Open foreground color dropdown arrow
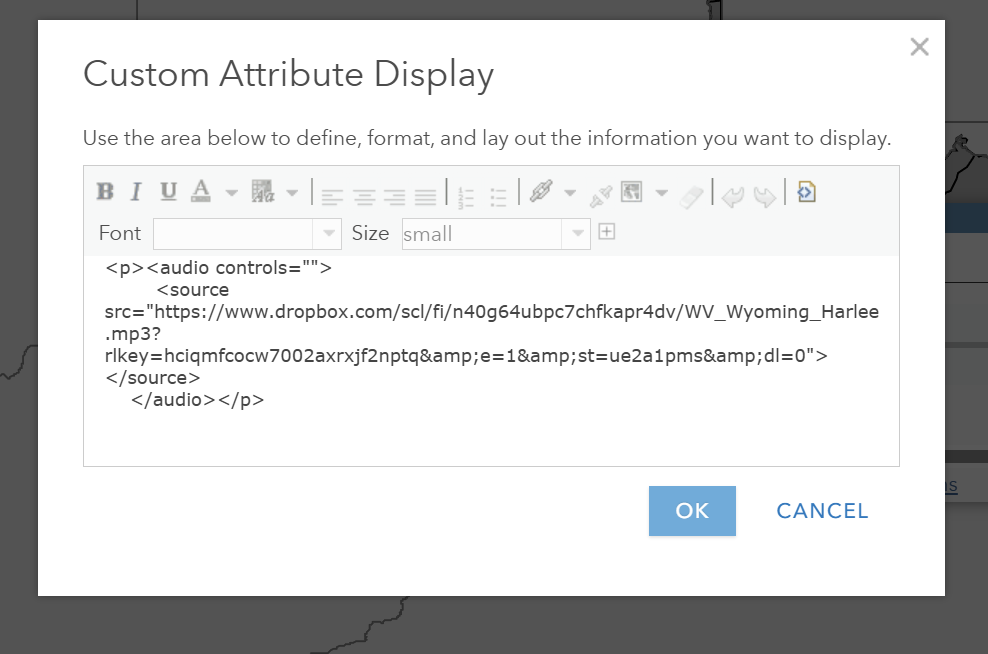Screen dimensions: 988x654 pyautogui.click(x=231, y=193)
